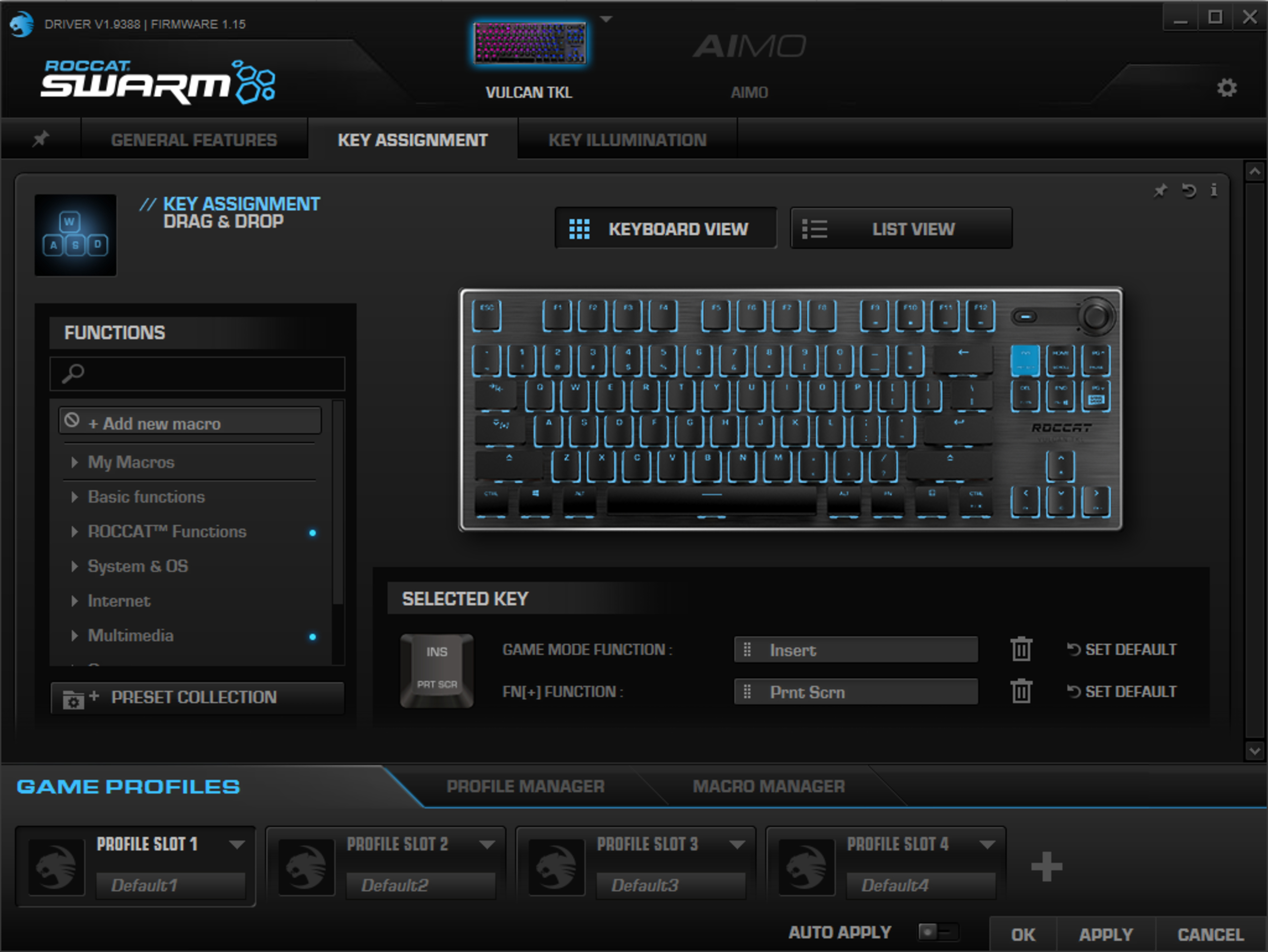Image resolution: width=1268 pixels, height=952 pixels.
Task: Expand Basic functions category
Action: pyautogui.click(x=146, y=497)
